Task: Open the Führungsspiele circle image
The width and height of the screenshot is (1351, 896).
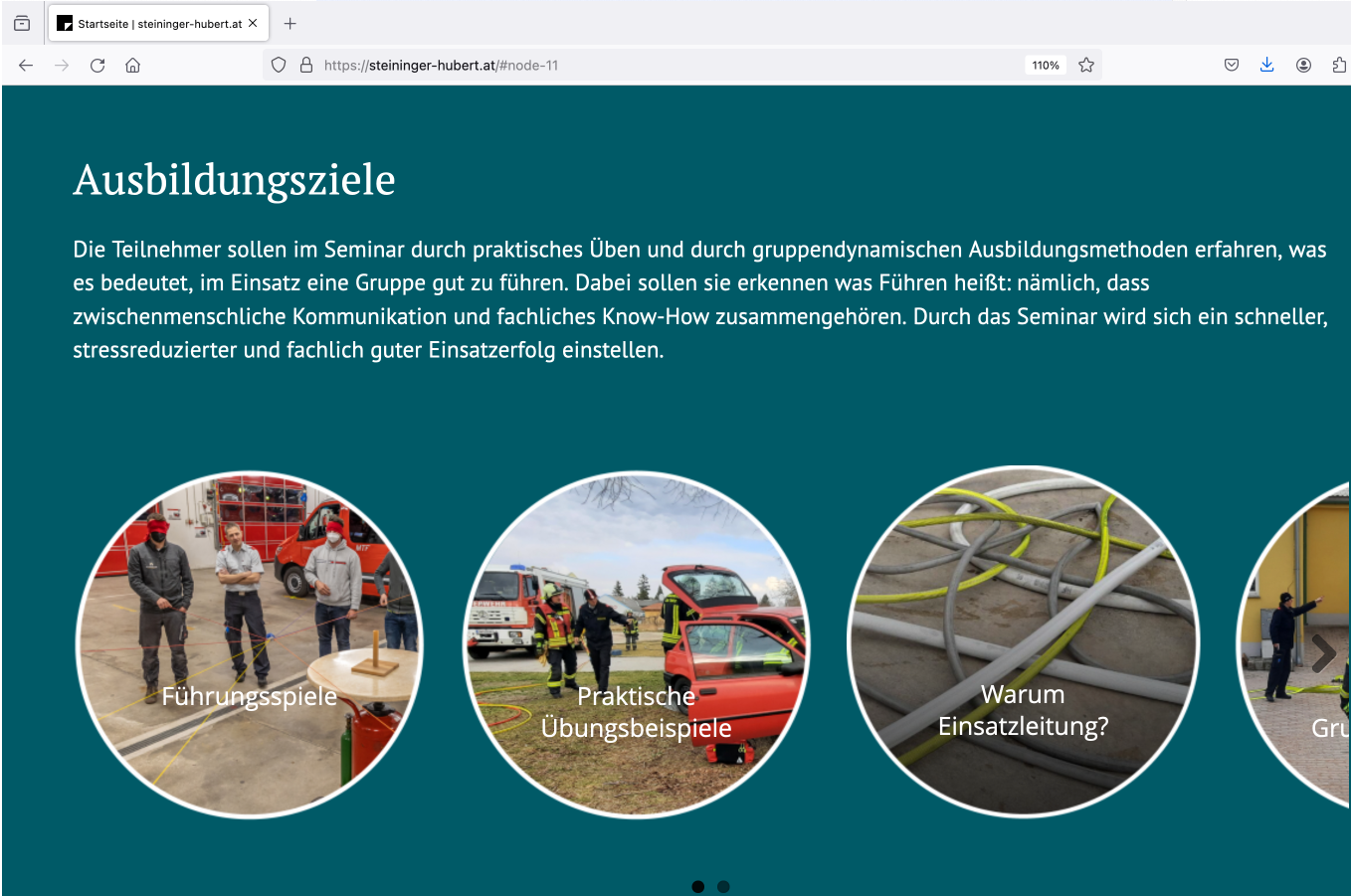Action: click(x=250, y=644)
